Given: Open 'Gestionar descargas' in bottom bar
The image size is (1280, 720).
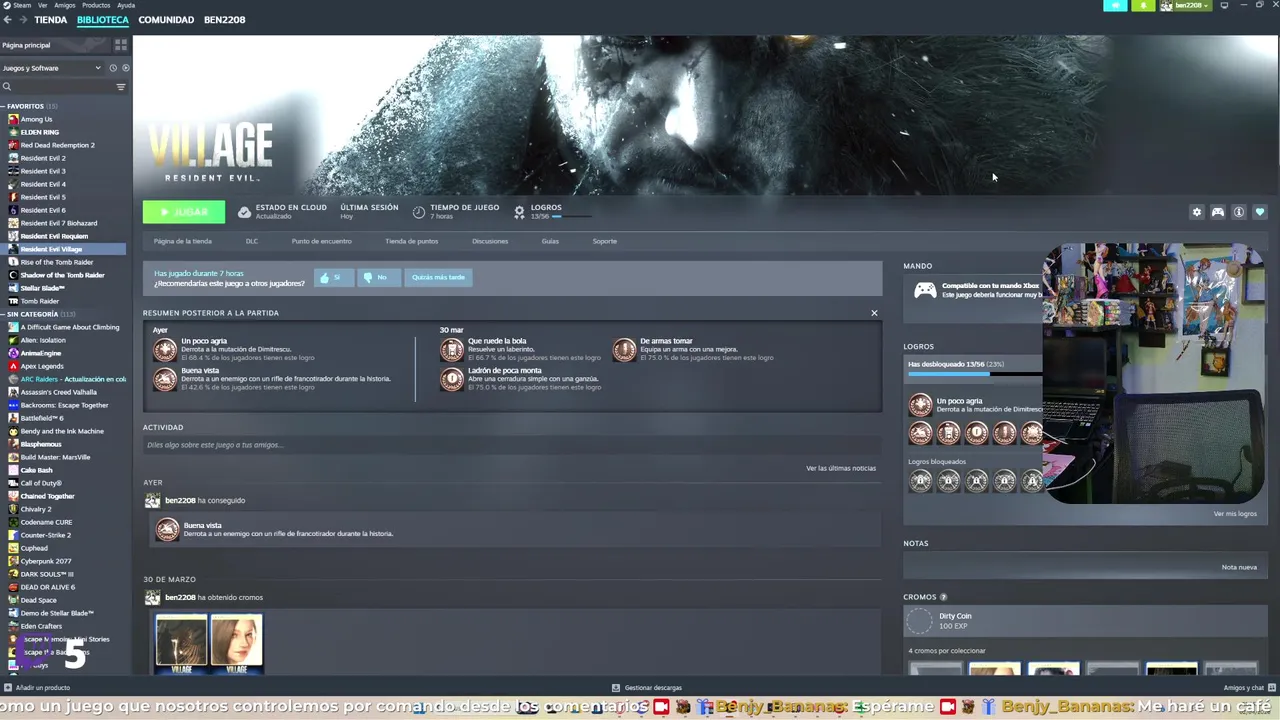Looking at the screenshot, I should [647, 688].
